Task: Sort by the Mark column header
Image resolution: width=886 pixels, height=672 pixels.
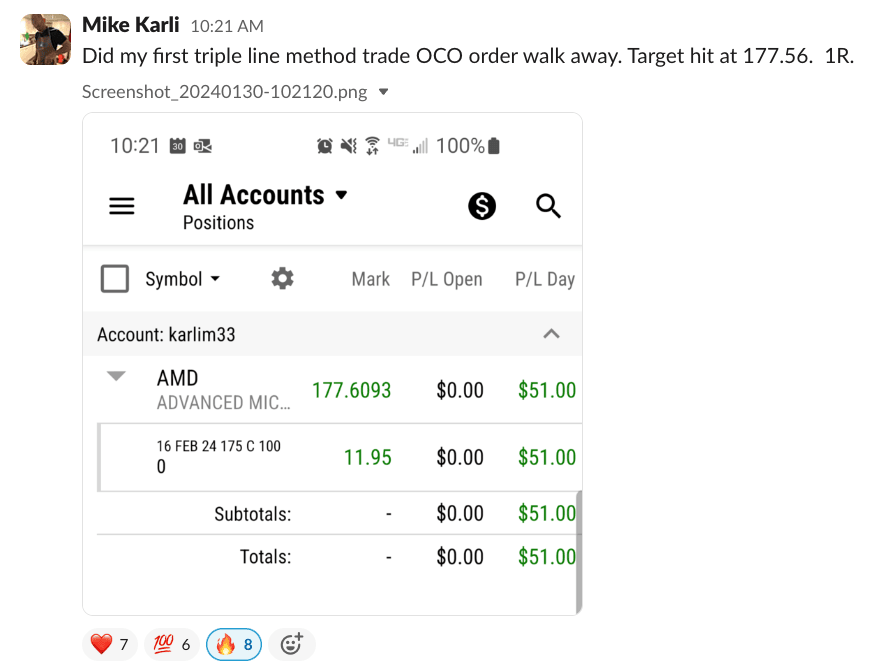Action: pos(370,279)
